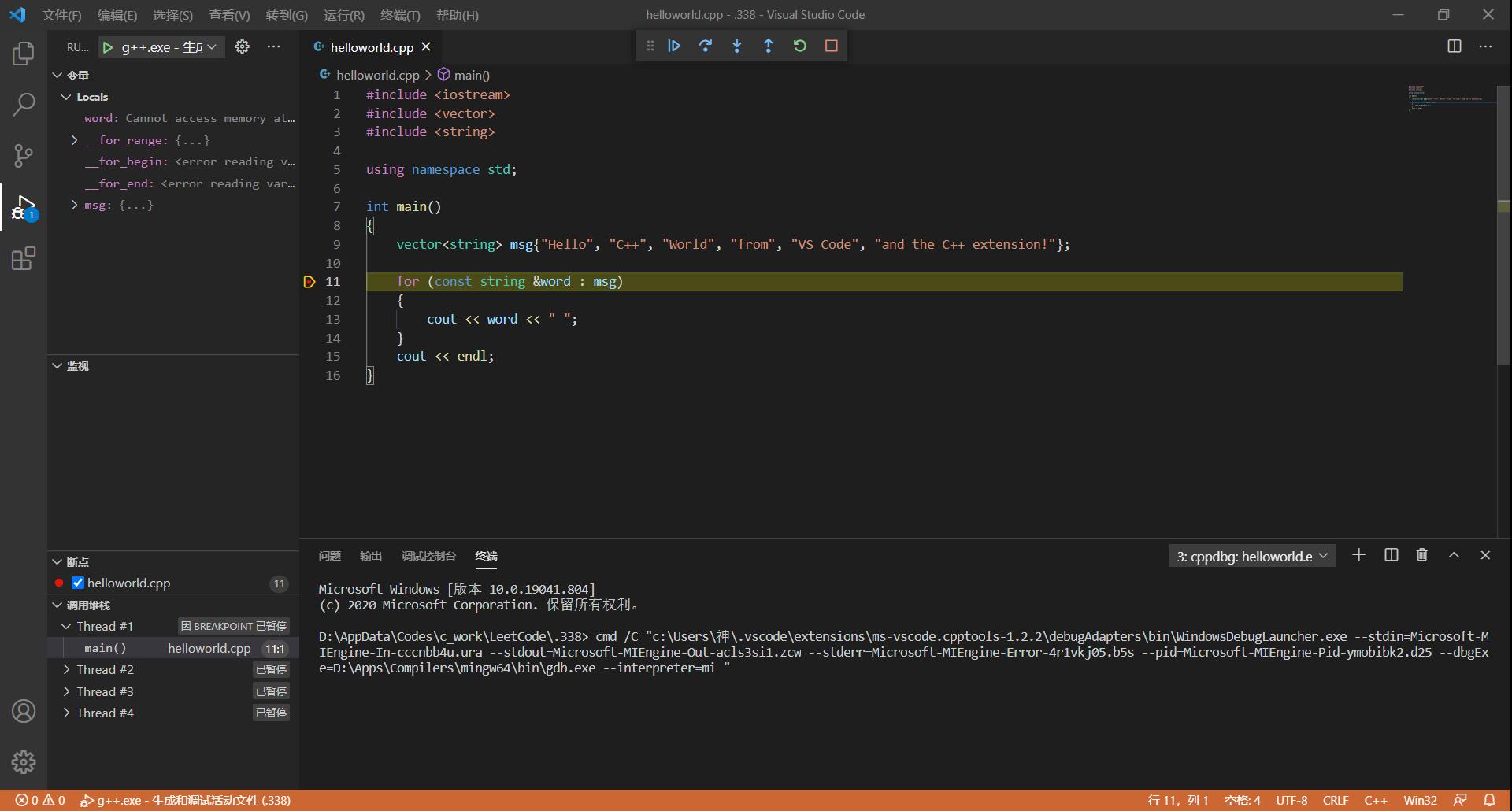Open debug sidebar more actions ellipsis

coord(273,47)
